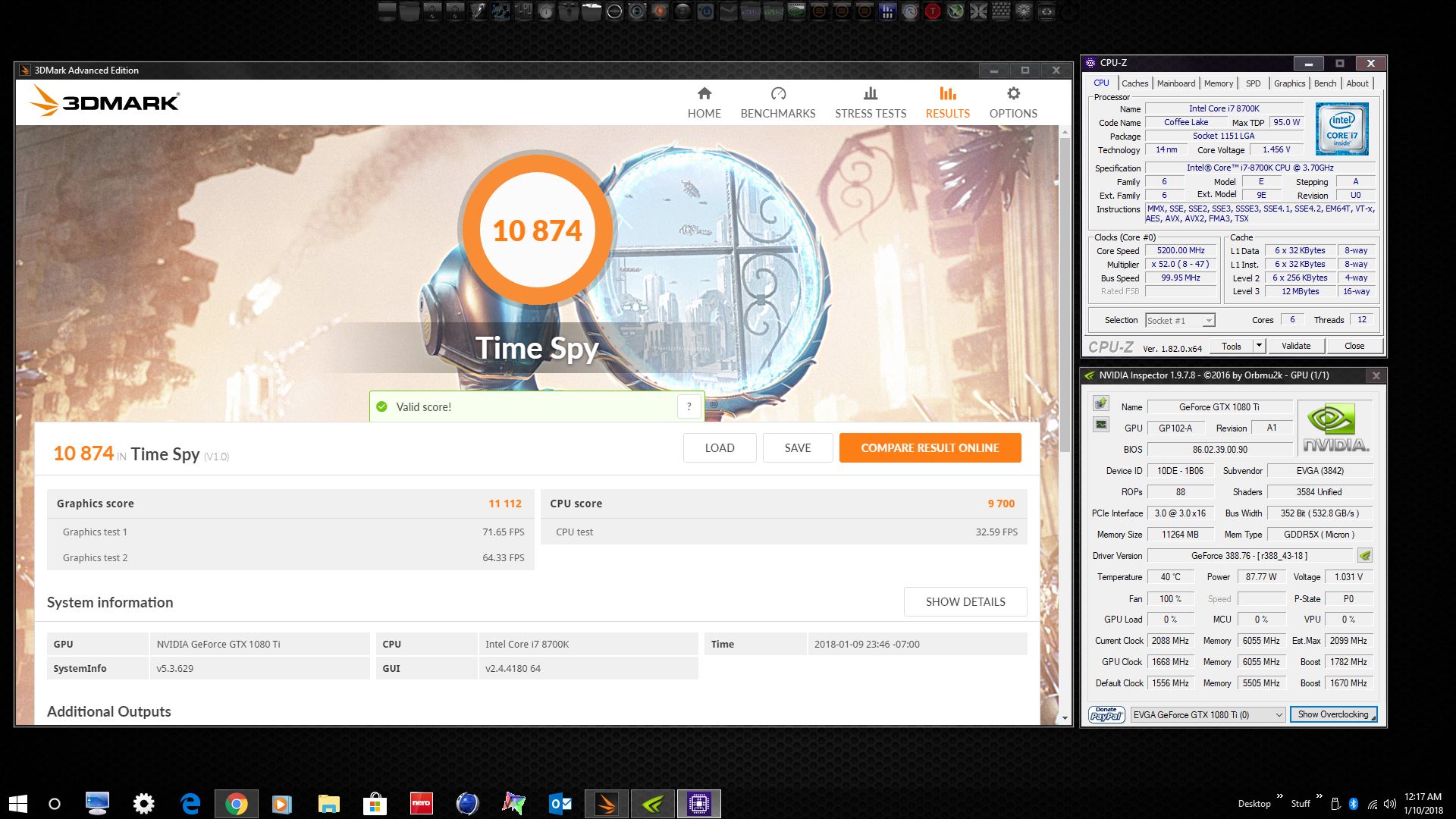
Task: Click the monitor icon beside GPU in Inspector
Action: point(1100,425)
